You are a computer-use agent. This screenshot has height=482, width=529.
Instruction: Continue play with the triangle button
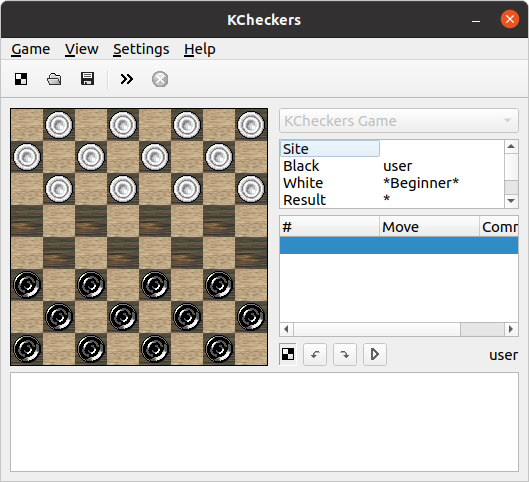(x=375, y=355)
